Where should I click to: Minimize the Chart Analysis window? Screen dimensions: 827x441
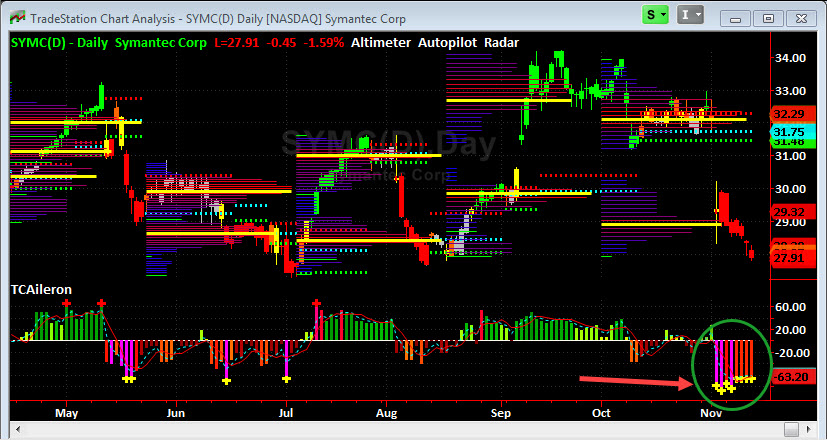[x=736, y=19]
